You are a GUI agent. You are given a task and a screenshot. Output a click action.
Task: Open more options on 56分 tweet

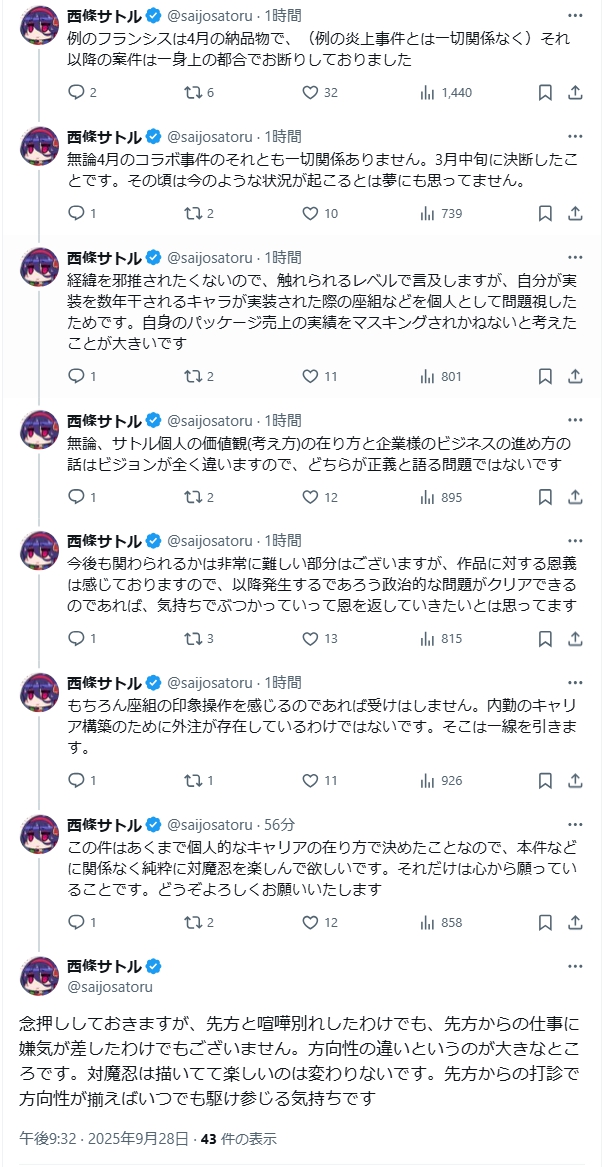pyautogui.click(x=575, y=825)
